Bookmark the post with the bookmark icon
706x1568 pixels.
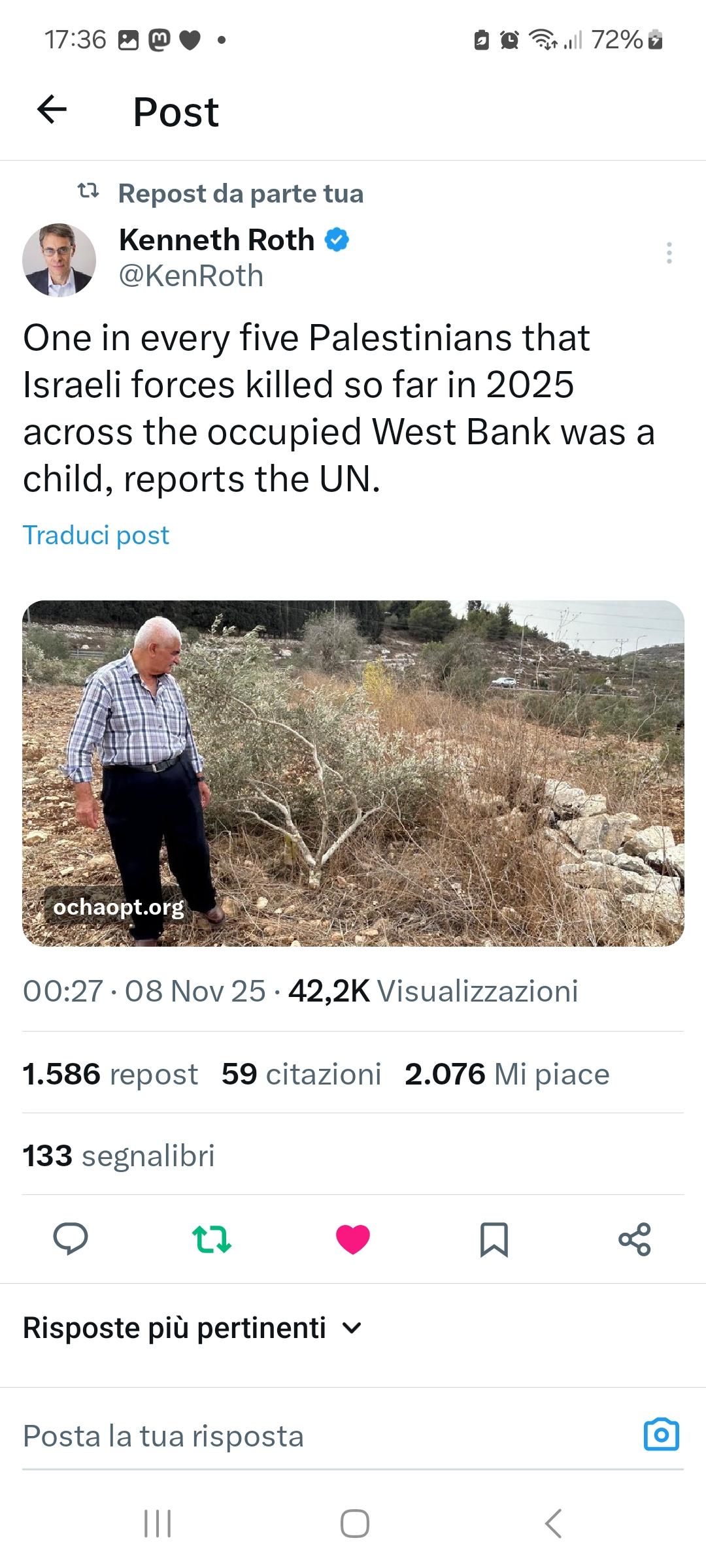point(494,1239)
